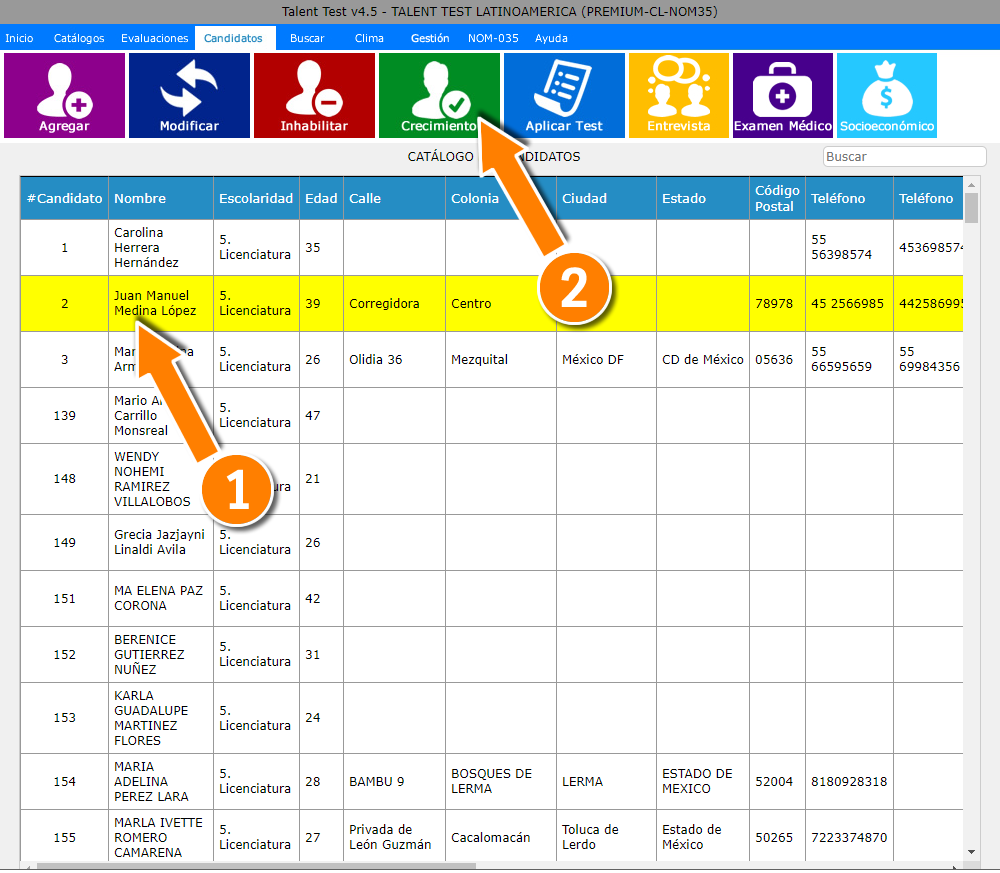Click the CD de México state cell
Viewport: 1000px width, 873px height.
[703, 360]
